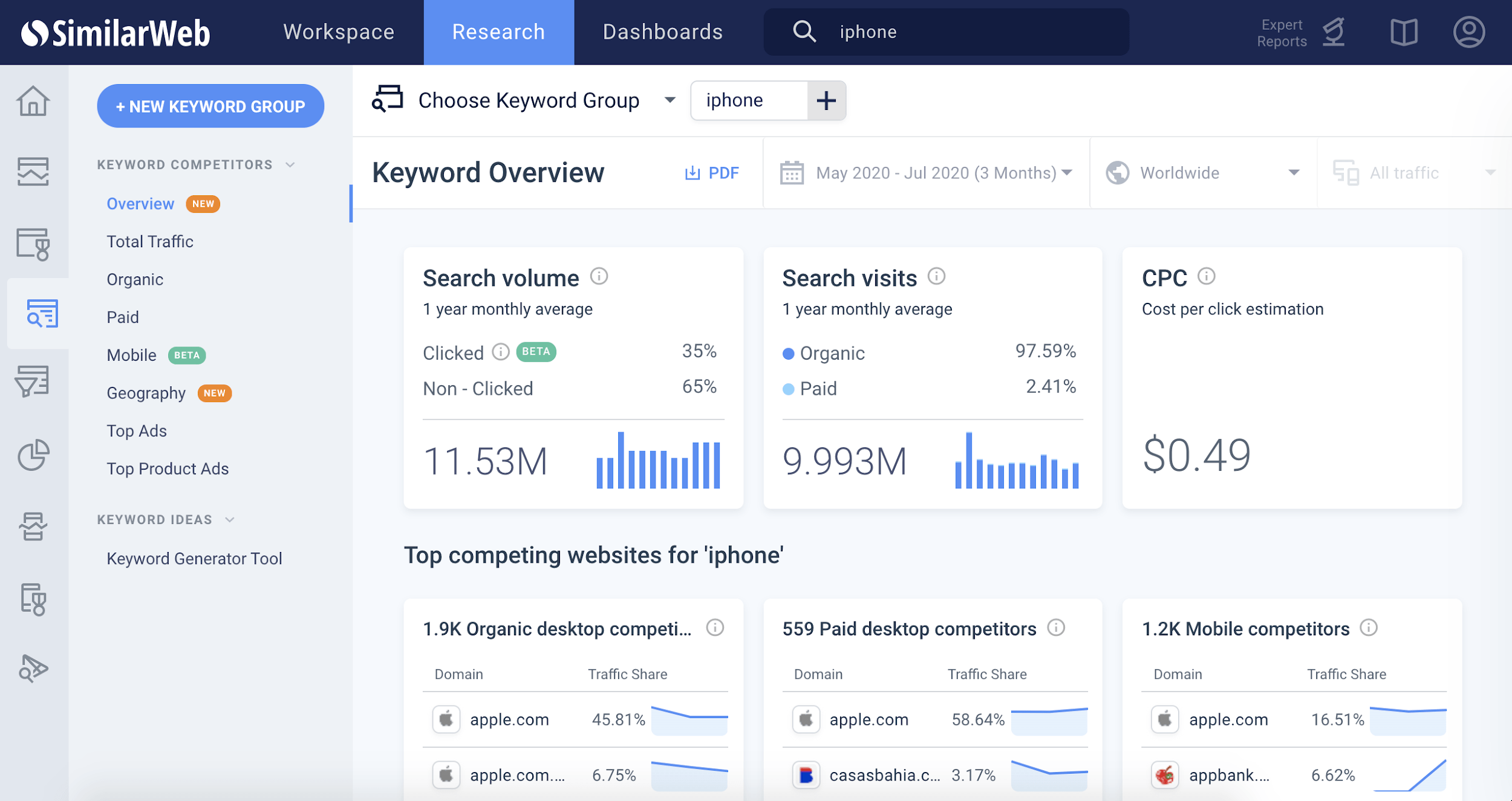1512x801 pixels.
Task: Download the PDF report
Action: [x=711, y=173]
